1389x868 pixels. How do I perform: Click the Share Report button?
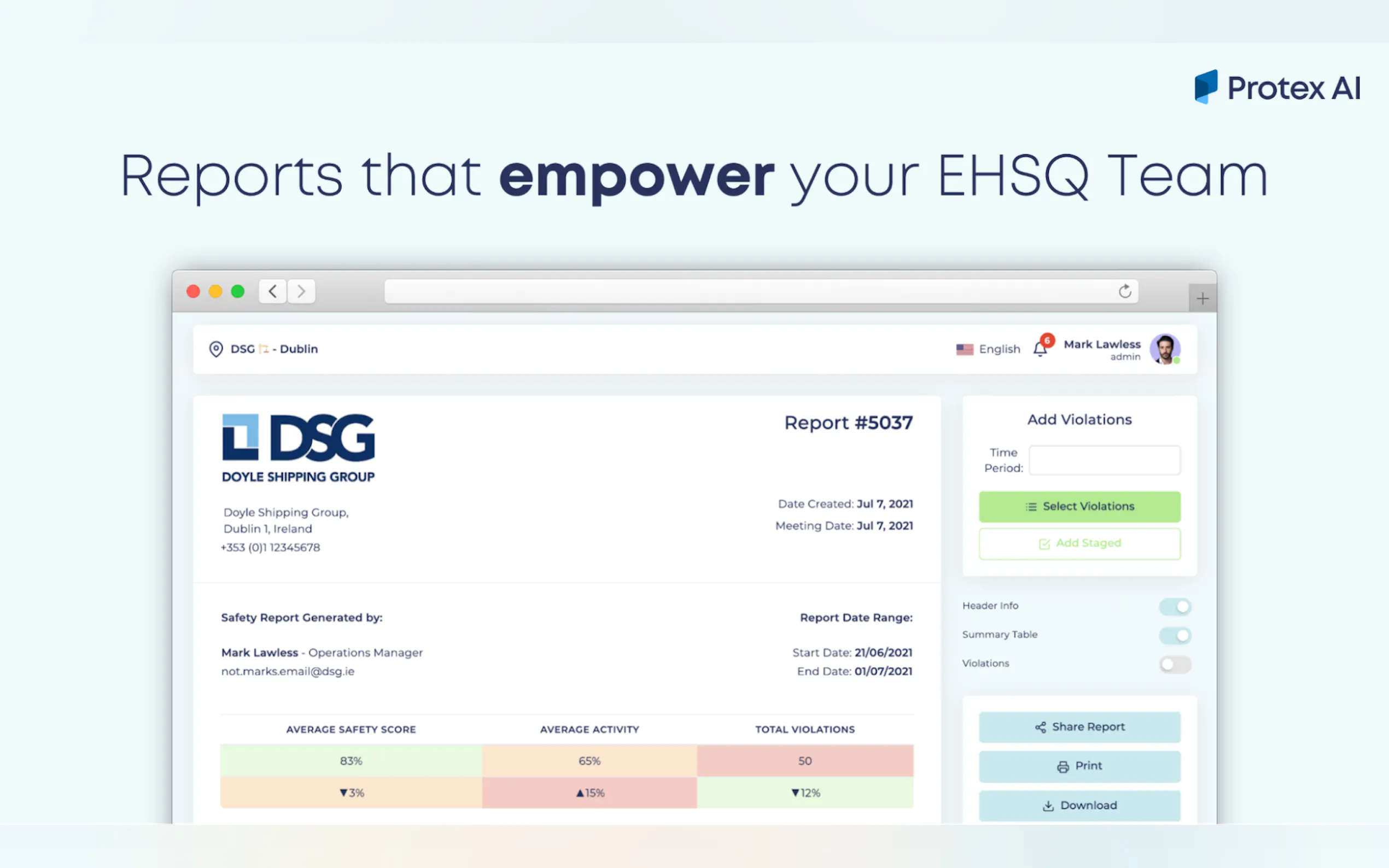[x=1079, y=727]
